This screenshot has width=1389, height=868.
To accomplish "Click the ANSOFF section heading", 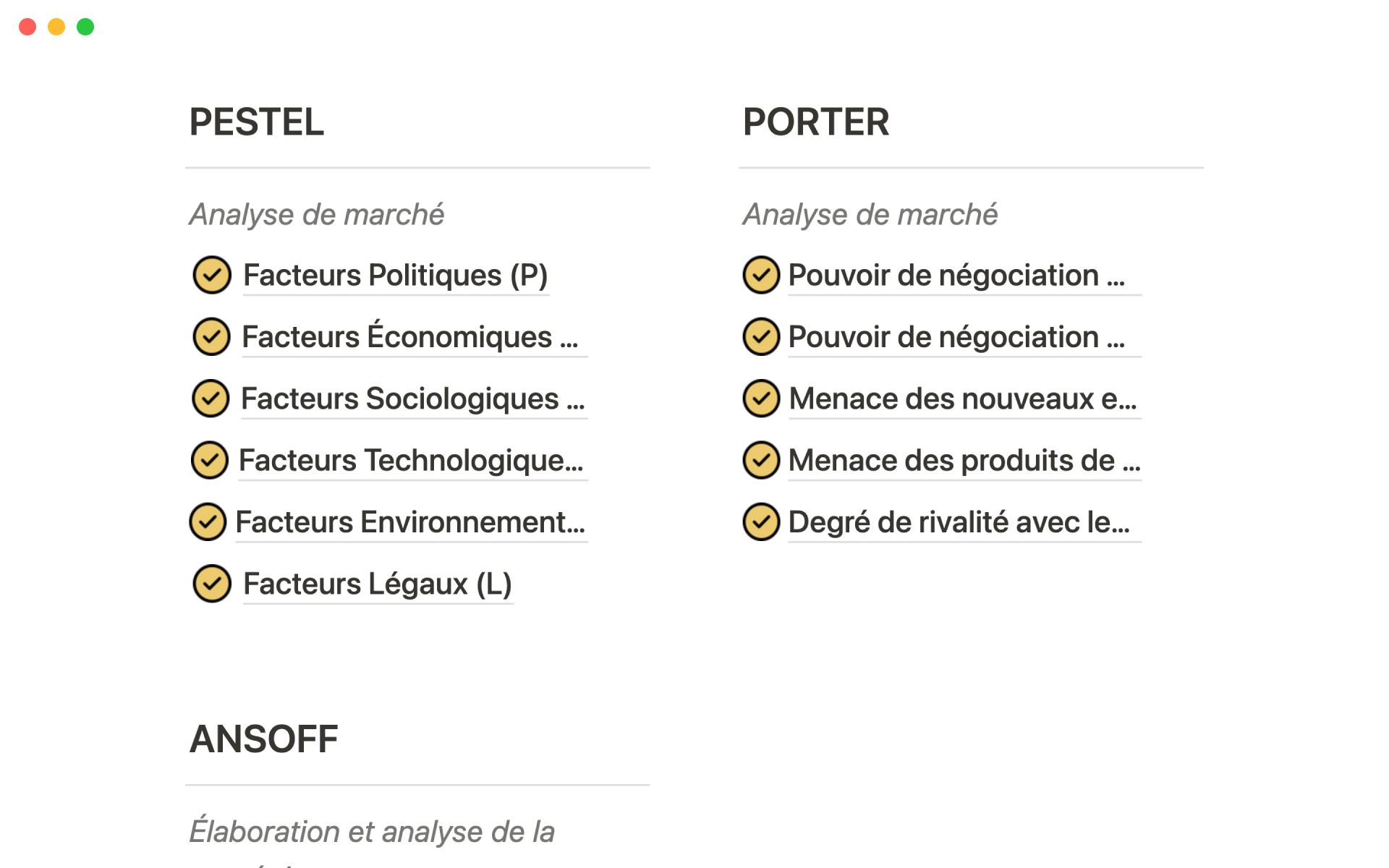I will 264,739.
